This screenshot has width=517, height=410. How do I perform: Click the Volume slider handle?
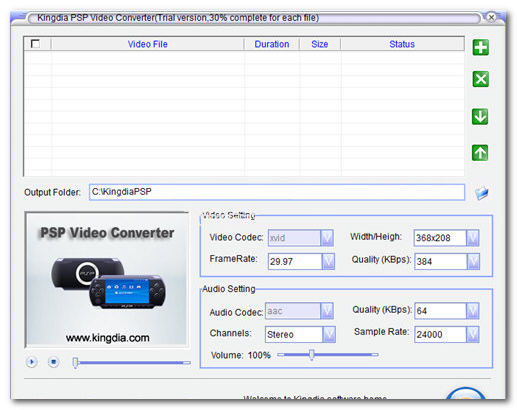click(311, 355)
